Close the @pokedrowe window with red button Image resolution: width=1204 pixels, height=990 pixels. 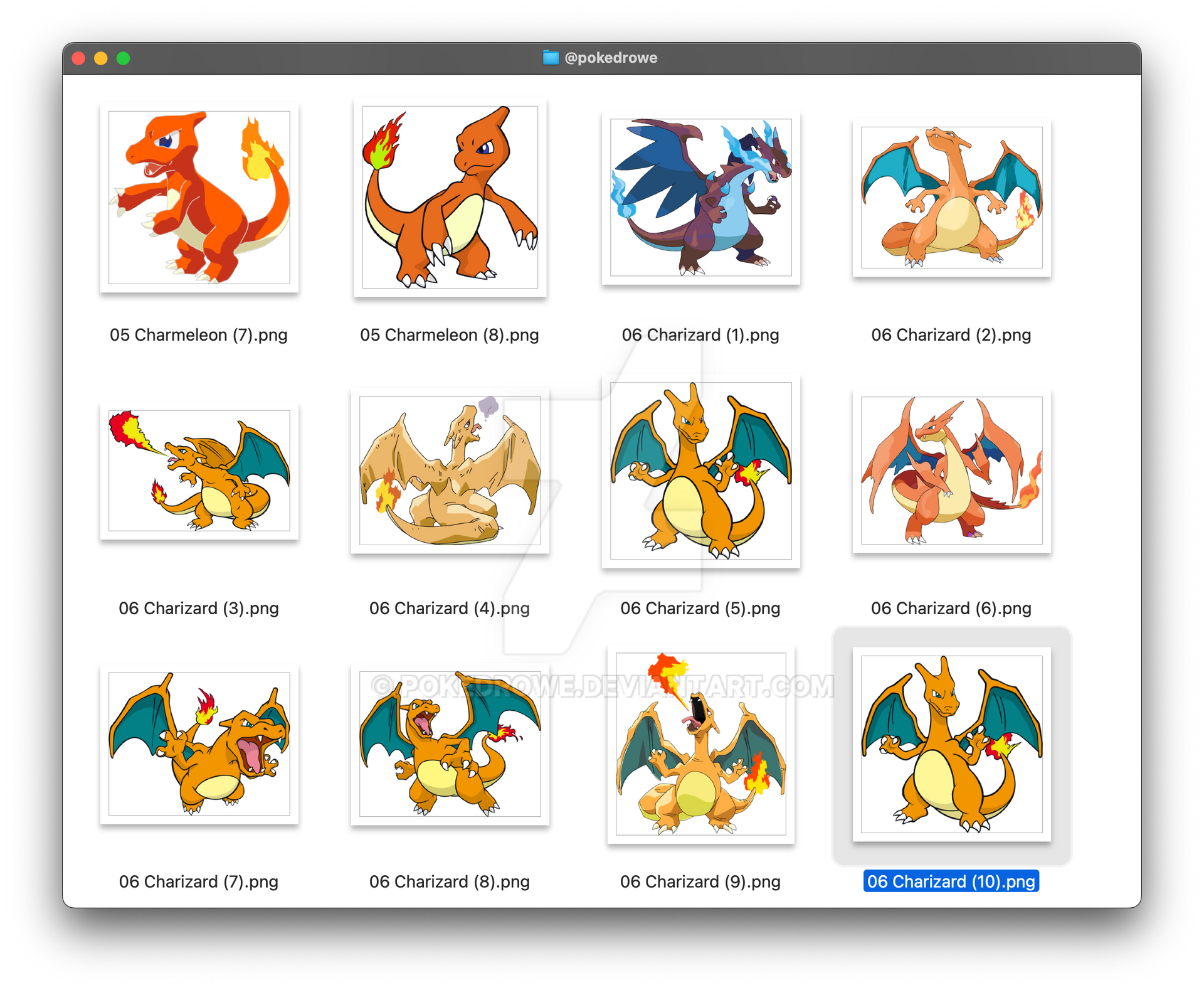[78, 58]
